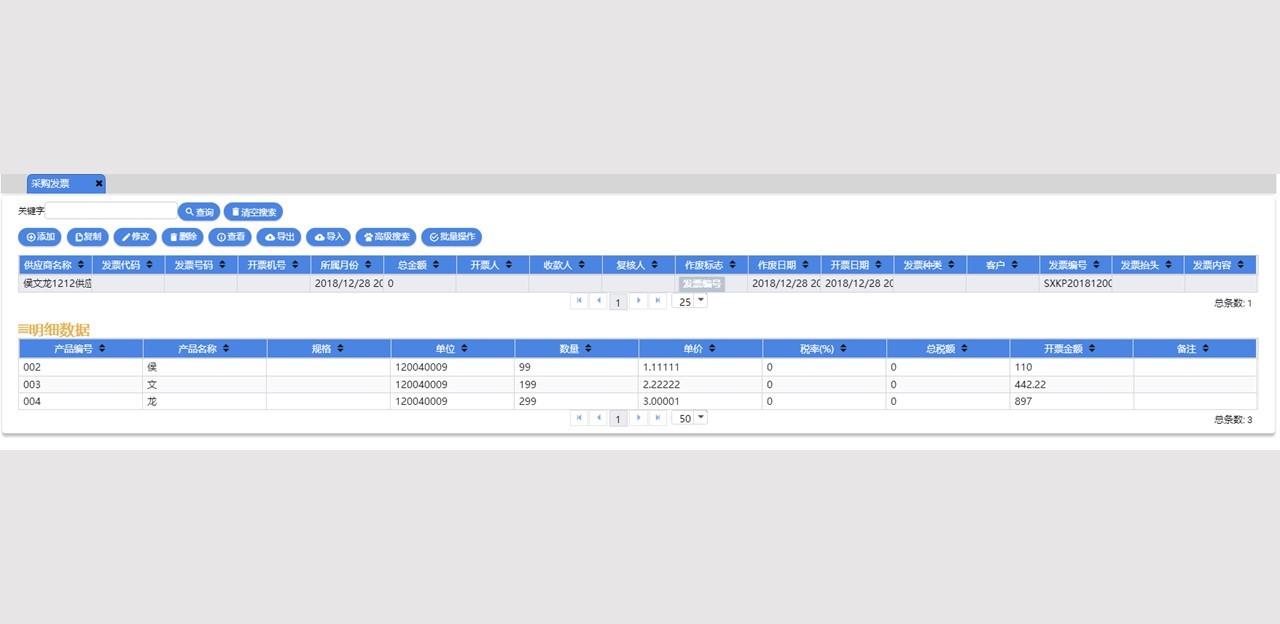Viewport: 1280px width, 624px height.
Task: Click the 导出 (export) cloud button
Action: (x=279, y=237)
